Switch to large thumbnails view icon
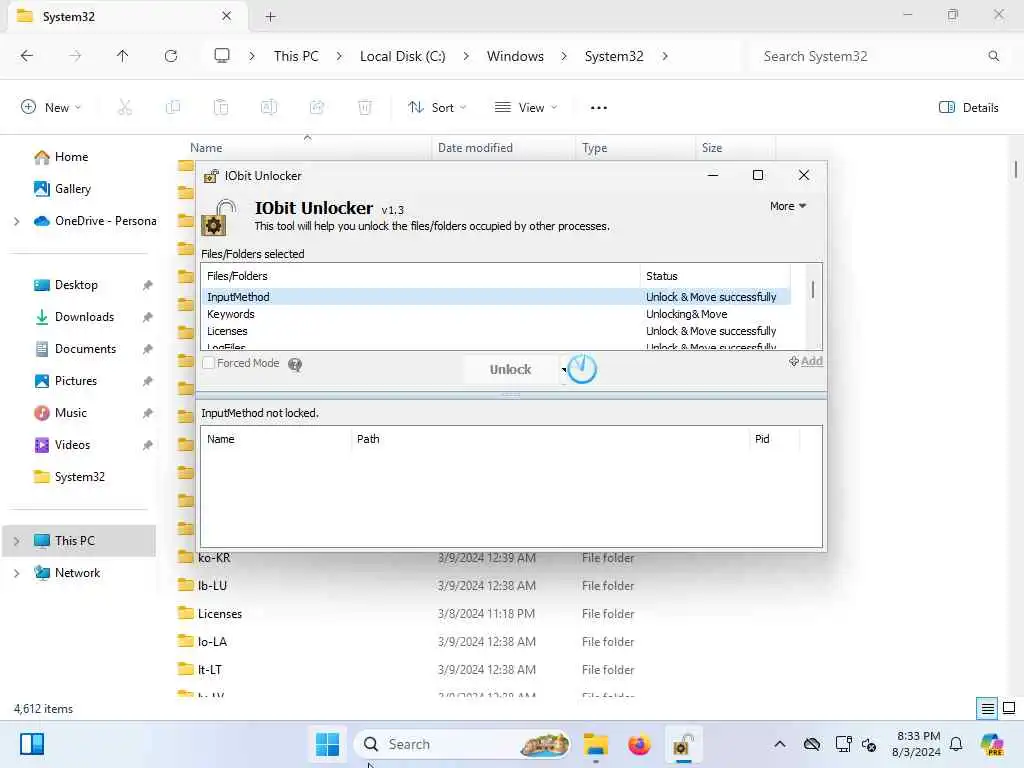This screenshot has width=1024, height=768. [1009, 709]
